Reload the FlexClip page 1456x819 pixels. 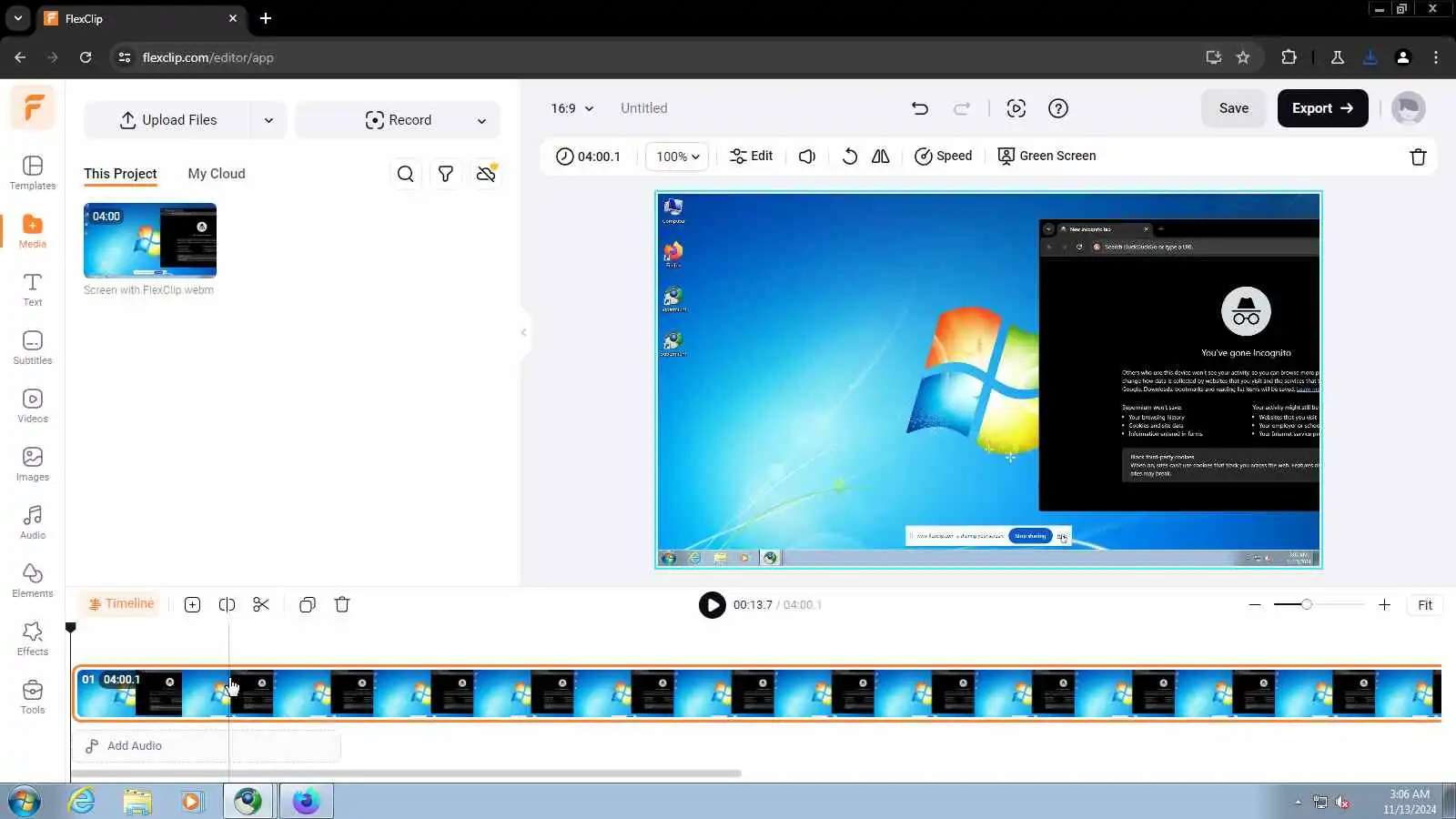click(x=86, y=57)
